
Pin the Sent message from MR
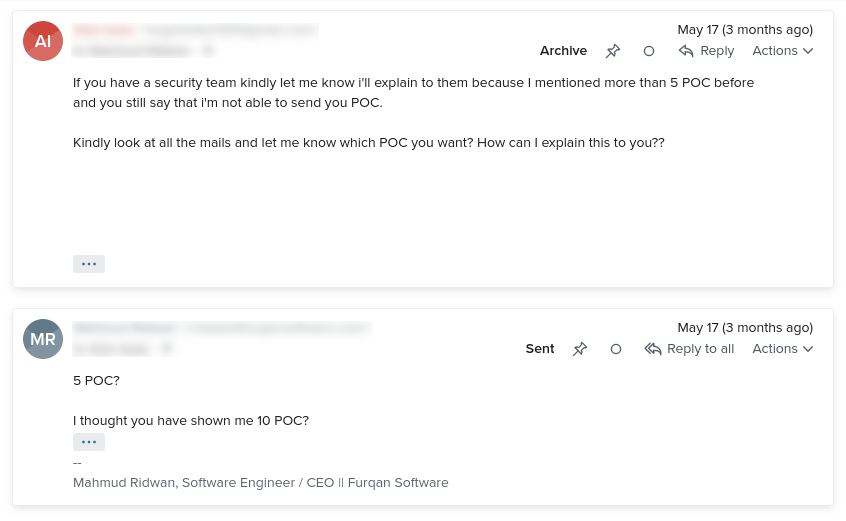pyautogui.click(x=579, y=349)
